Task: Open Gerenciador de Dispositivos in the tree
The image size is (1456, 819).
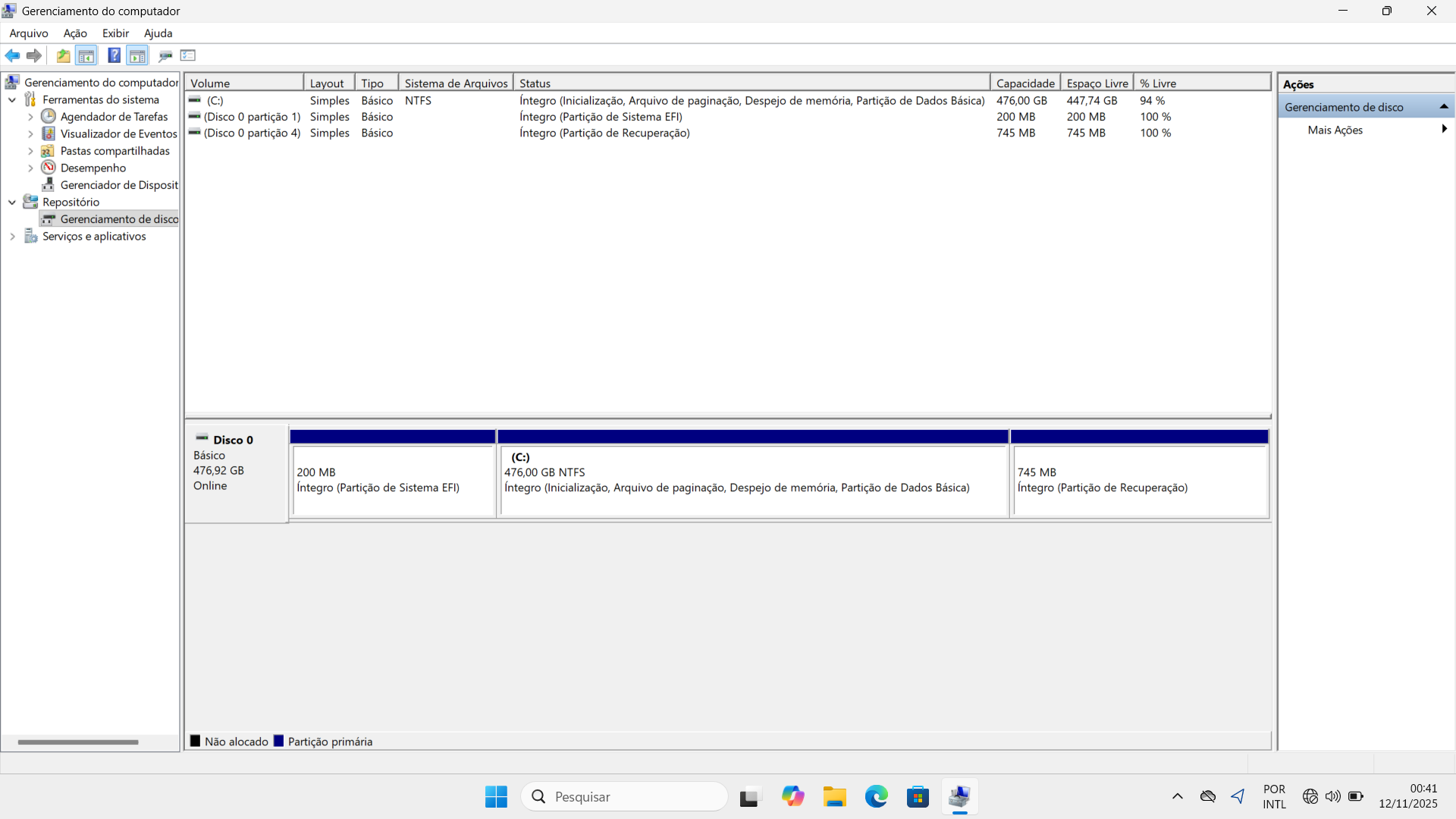Action: 118,185
